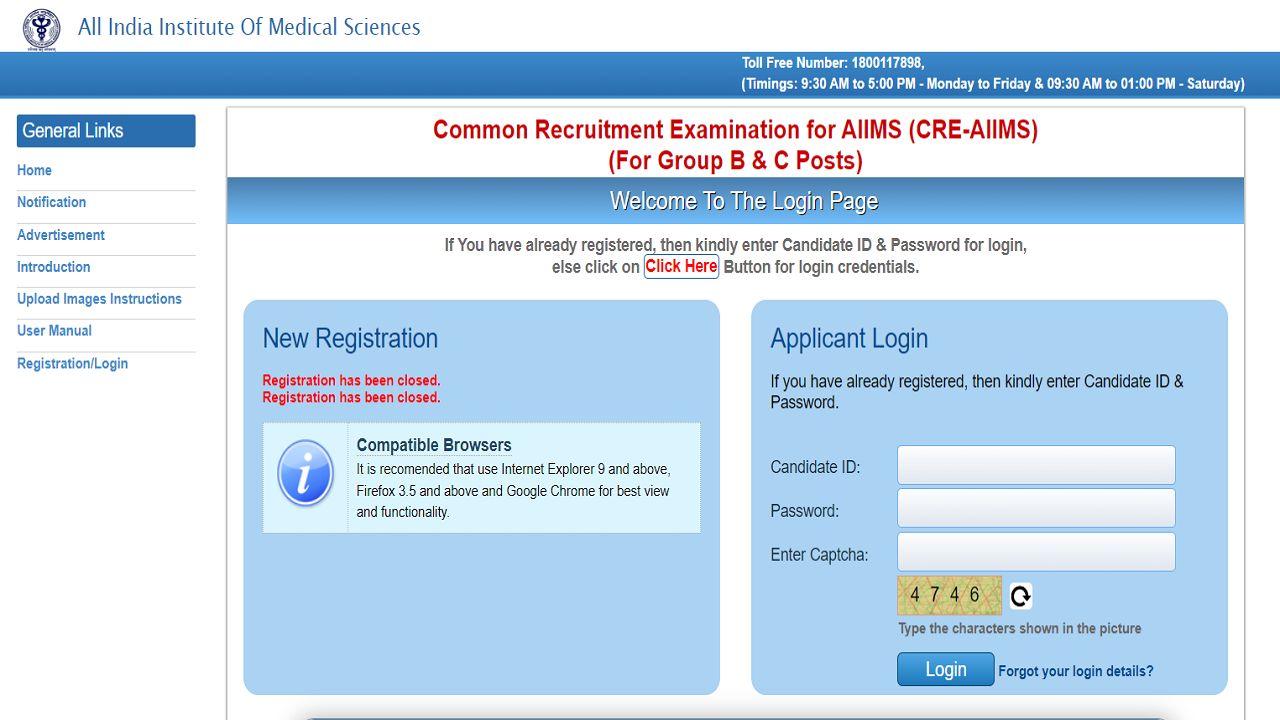Refresh the captcha image
This screenshot has width=1280, height=720.
click(x=1018, y=595)
